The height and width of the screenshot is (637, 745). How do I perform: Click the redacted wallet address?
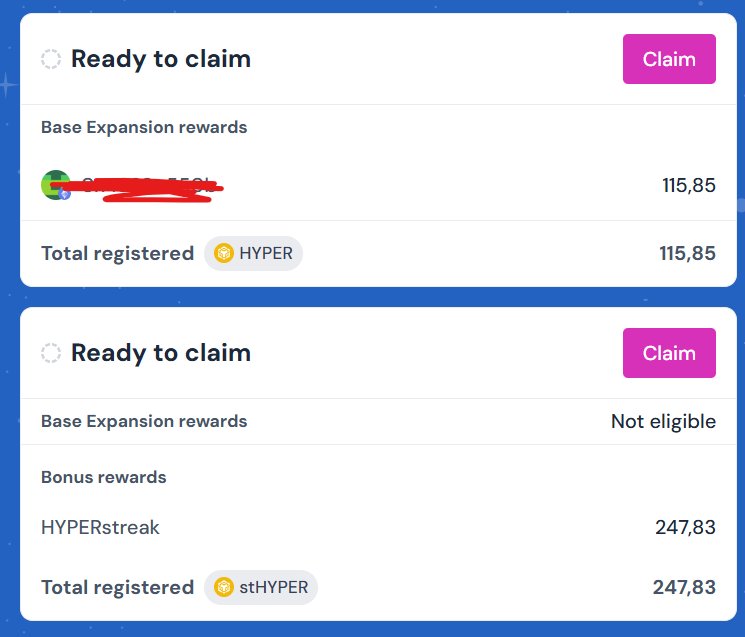point(150,186)
